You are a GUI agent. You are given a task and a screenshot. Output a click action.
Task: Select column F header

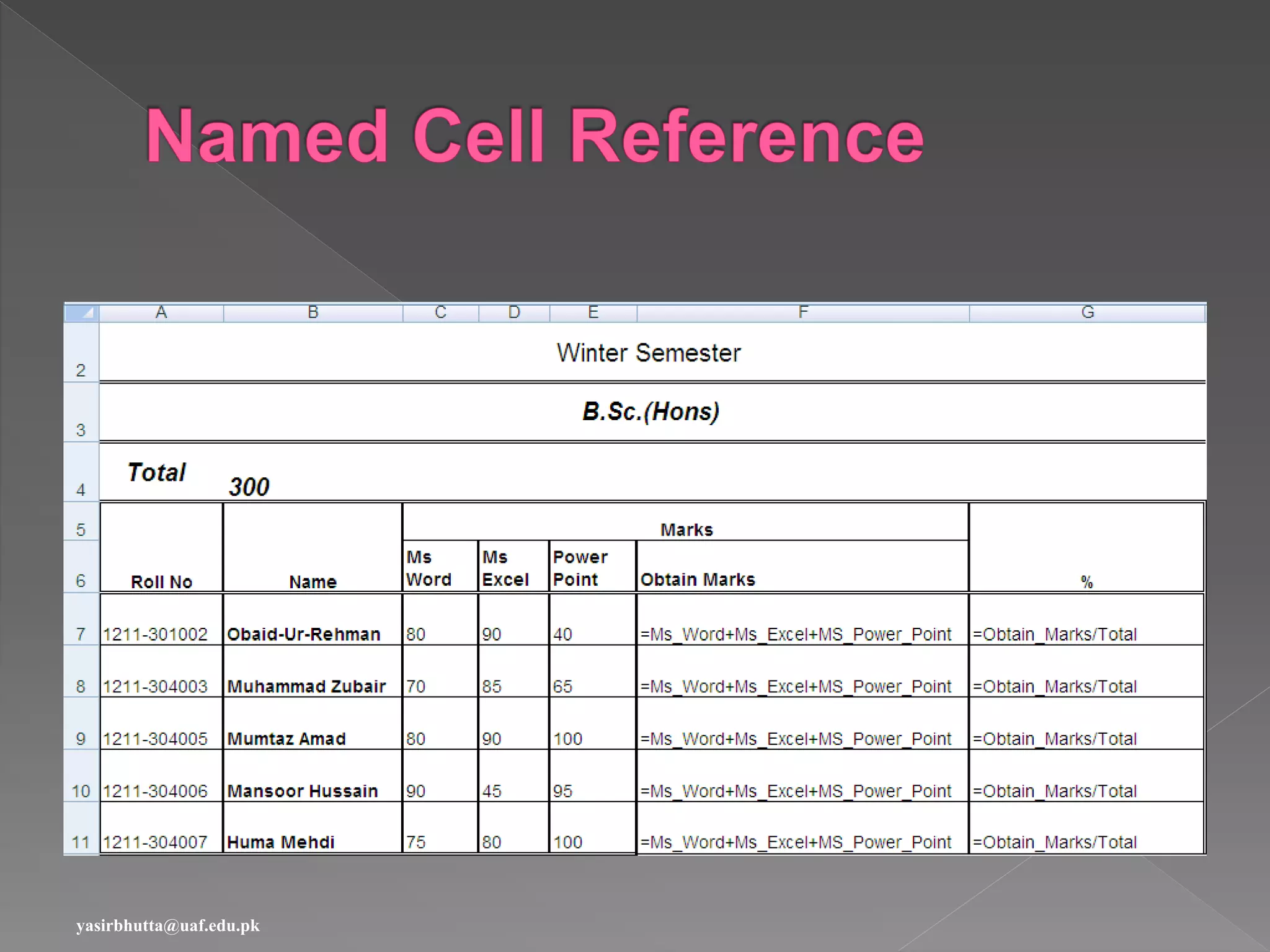point(803,312)
